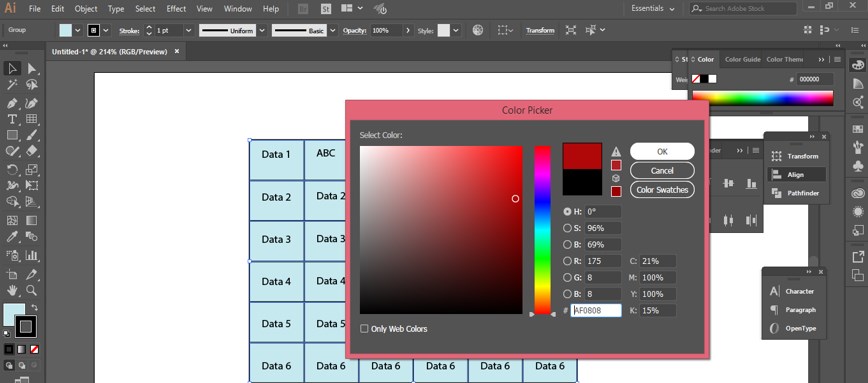Click the Opacity label link
This screenshot has height=383, width=868.
(x=354, y=30)
